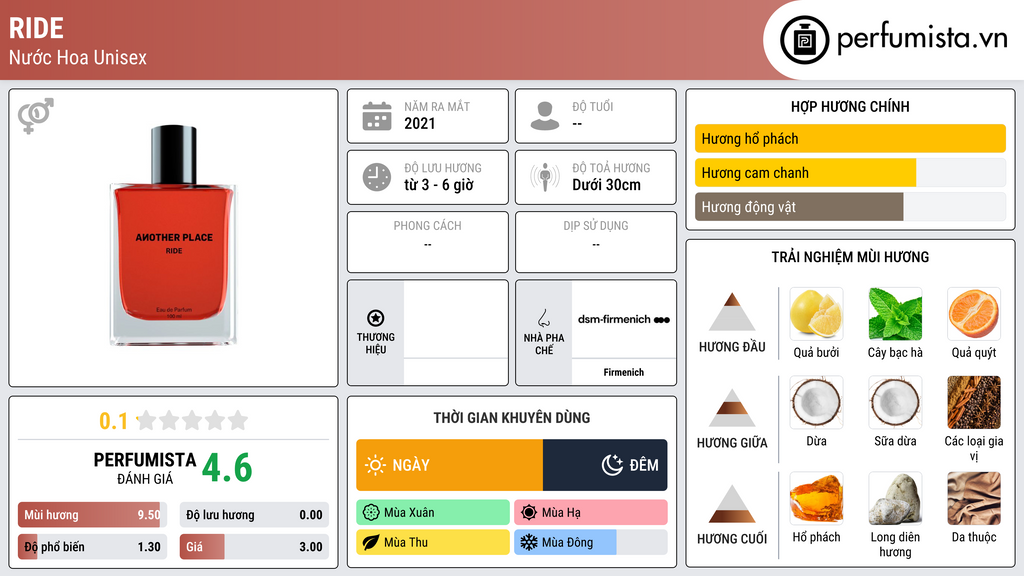Click the sillage icon beside Độ toả hương
This screenshot has height=576, width=1024.
(x=545, y=177)
